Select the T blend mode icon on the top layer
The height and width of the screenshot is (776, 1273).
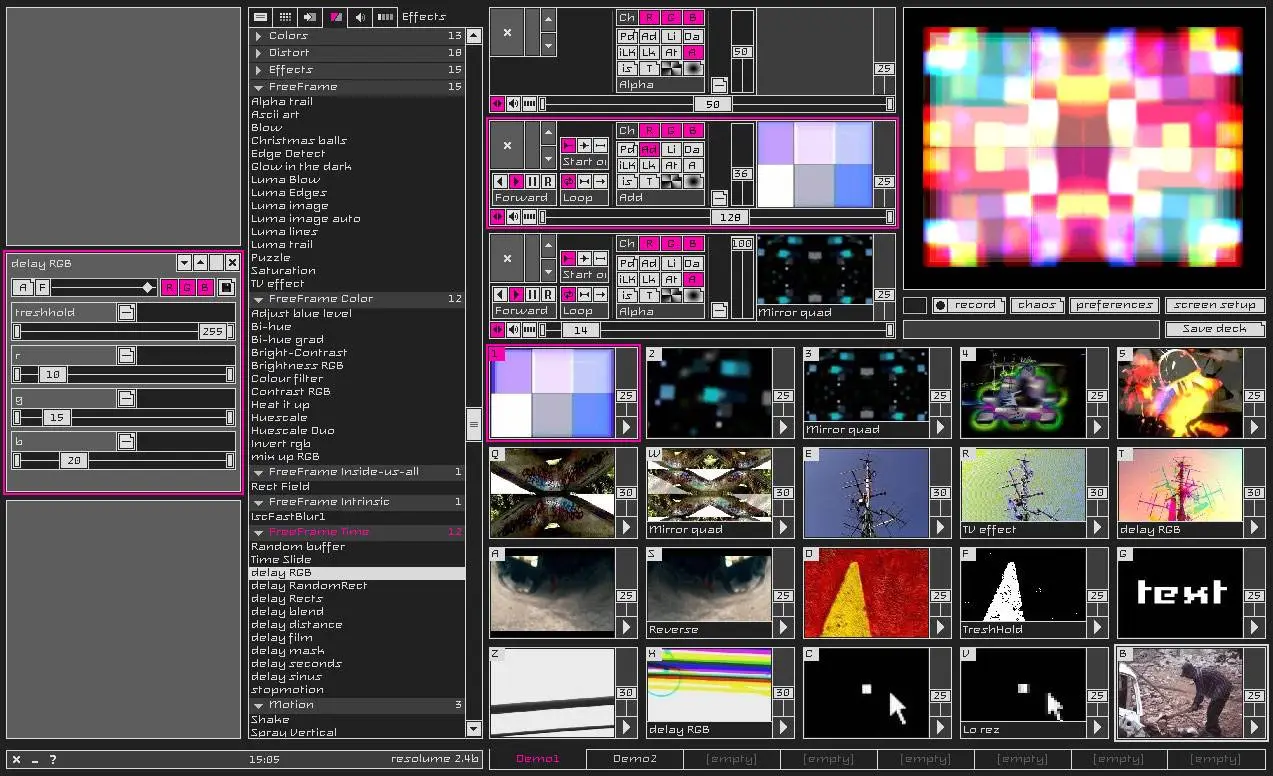coord(649,69)
